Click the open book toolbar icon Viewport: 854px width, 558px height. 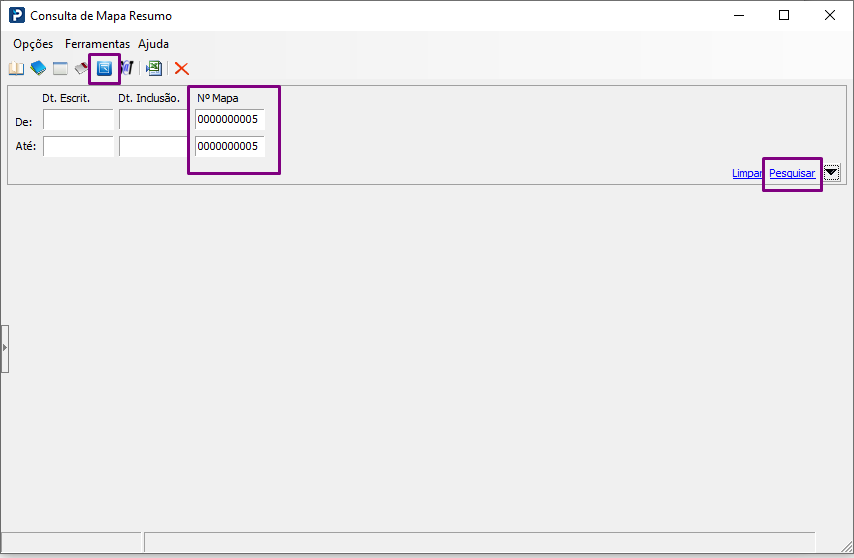tap(16, 69)
